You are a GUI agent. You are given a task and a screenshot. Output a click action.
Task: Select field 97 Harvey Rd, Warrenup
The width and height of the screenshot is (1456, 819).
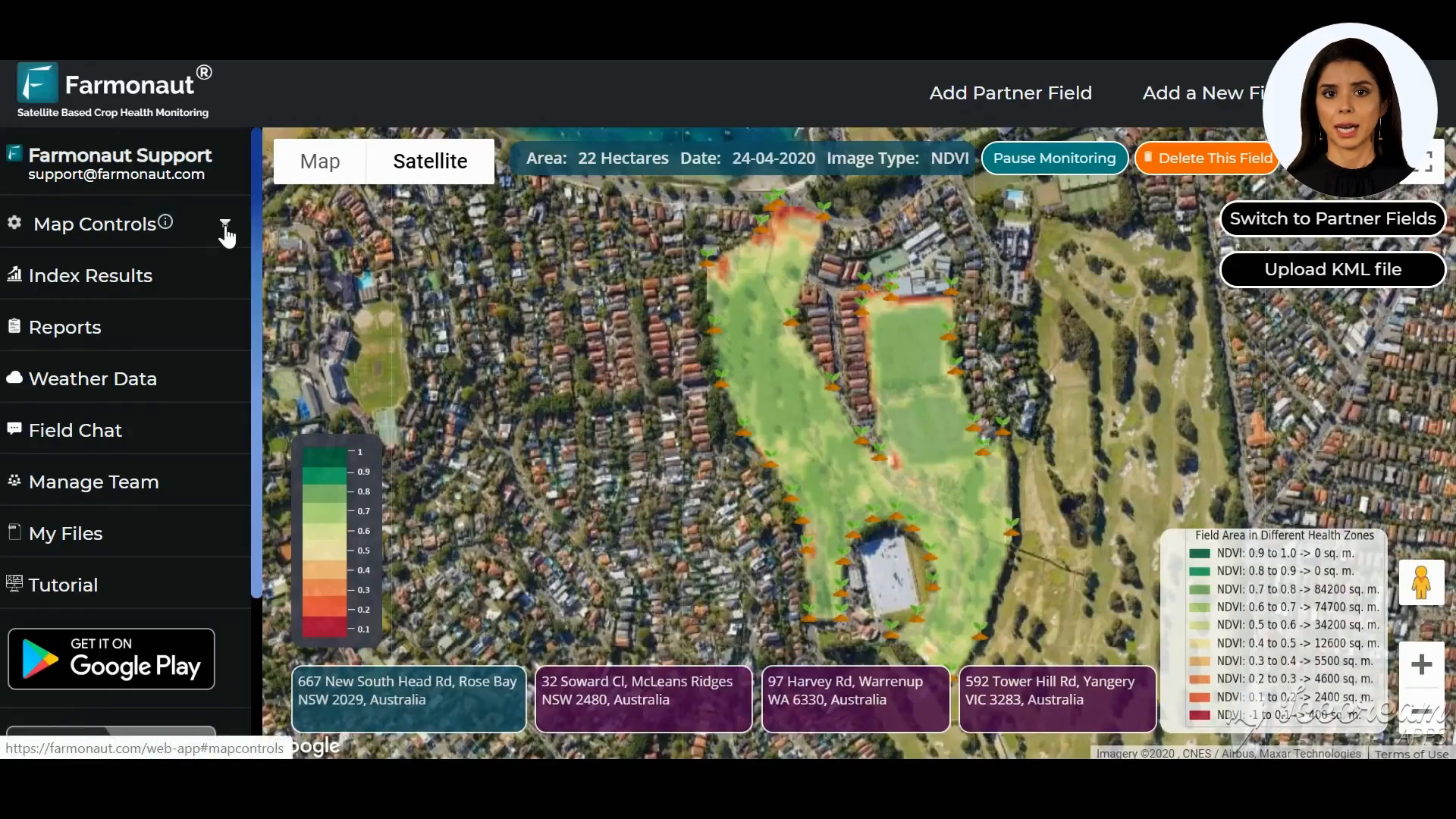pyautogui.click(x=855, y=698)
